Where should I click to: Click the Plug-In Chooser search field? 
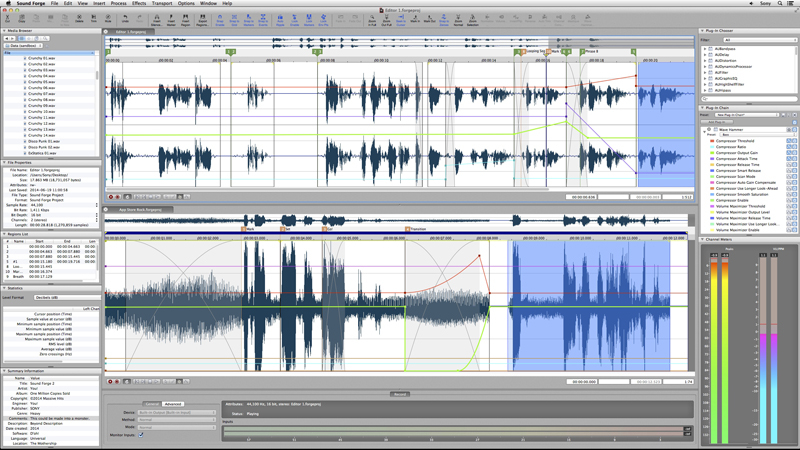click(749, 98)
